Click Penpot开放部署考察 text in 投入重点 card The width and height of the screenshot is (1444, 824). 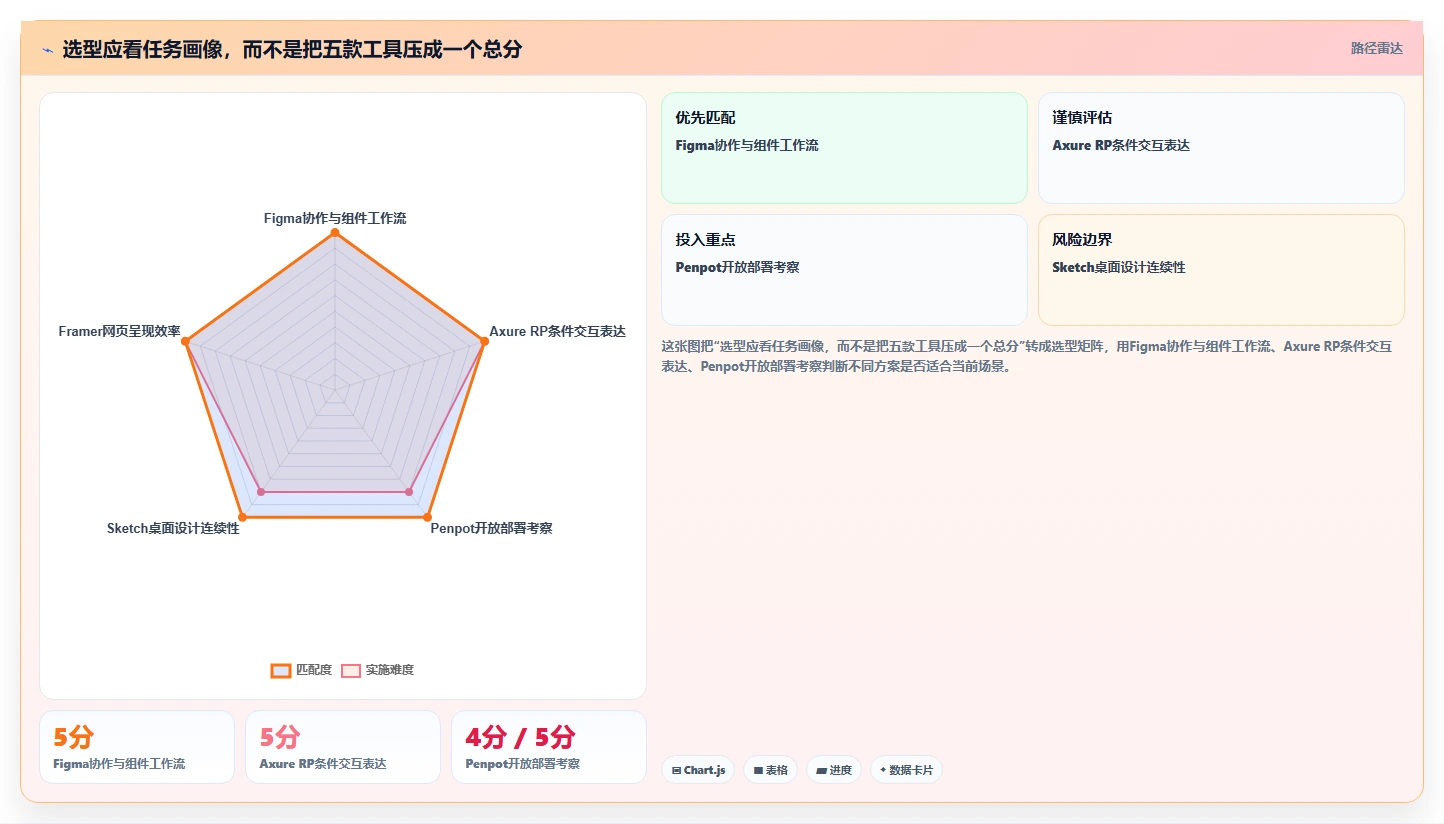[x=737, y=267]
